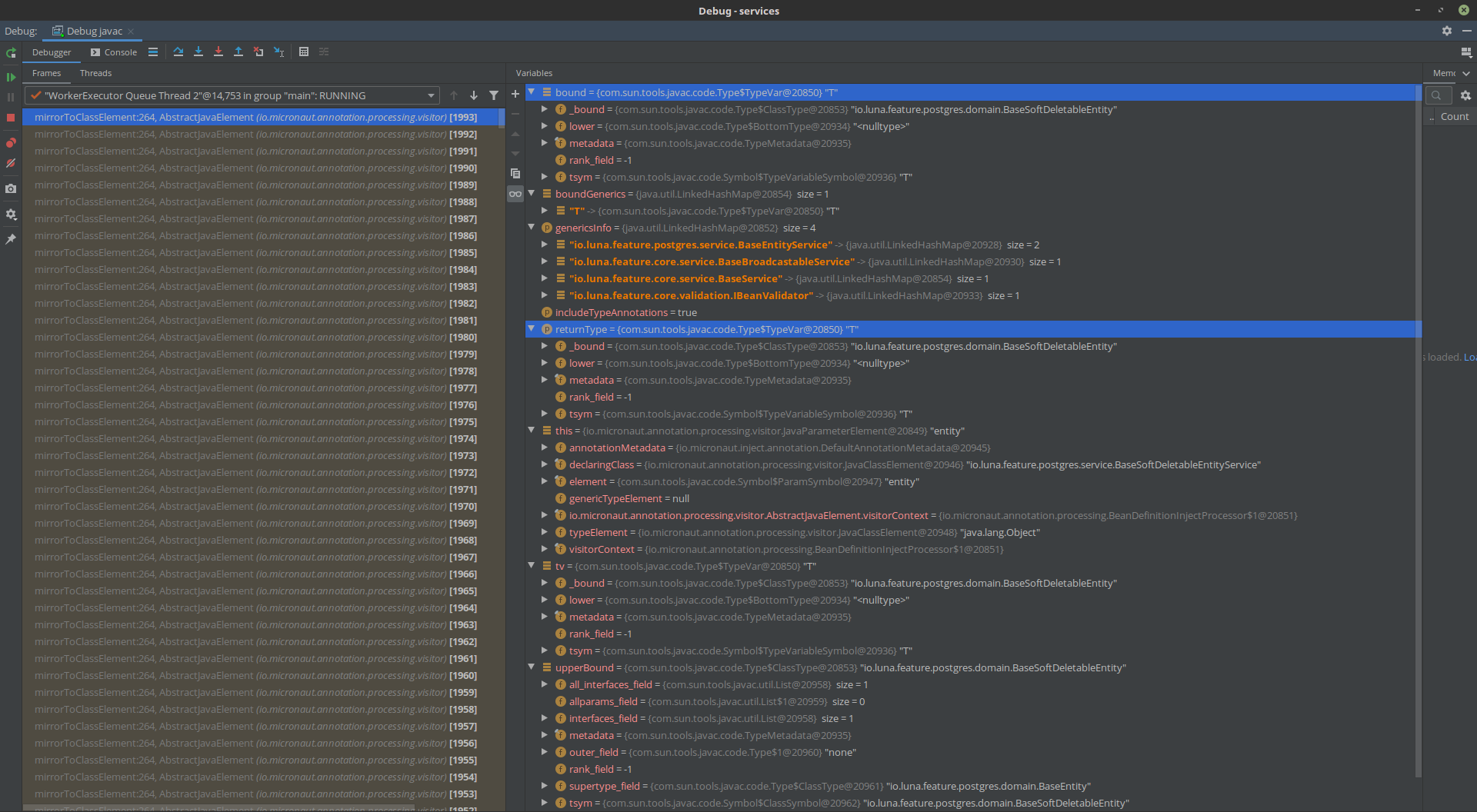The image size is (1477, 812).
Task: Toggle the debugger settings gear in left stripe
Action: [x=12, y=215]
